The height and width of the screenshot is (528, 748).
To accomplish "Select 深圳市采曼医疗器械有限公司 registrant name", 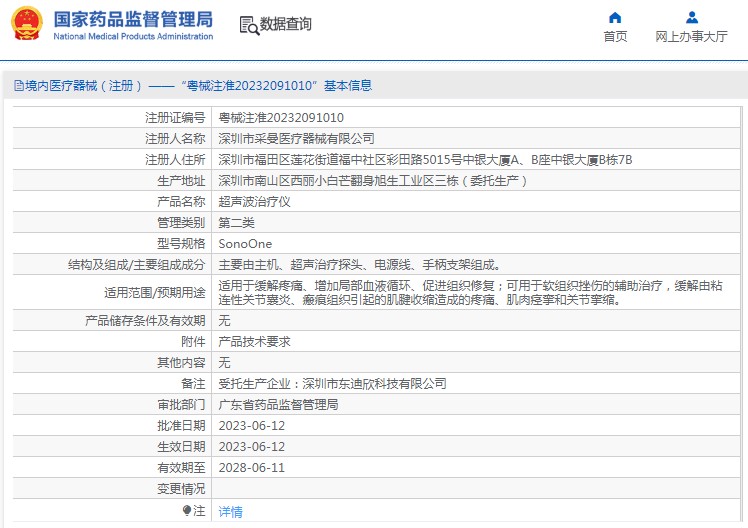I will pyautogui.click(x=296, y=139).
